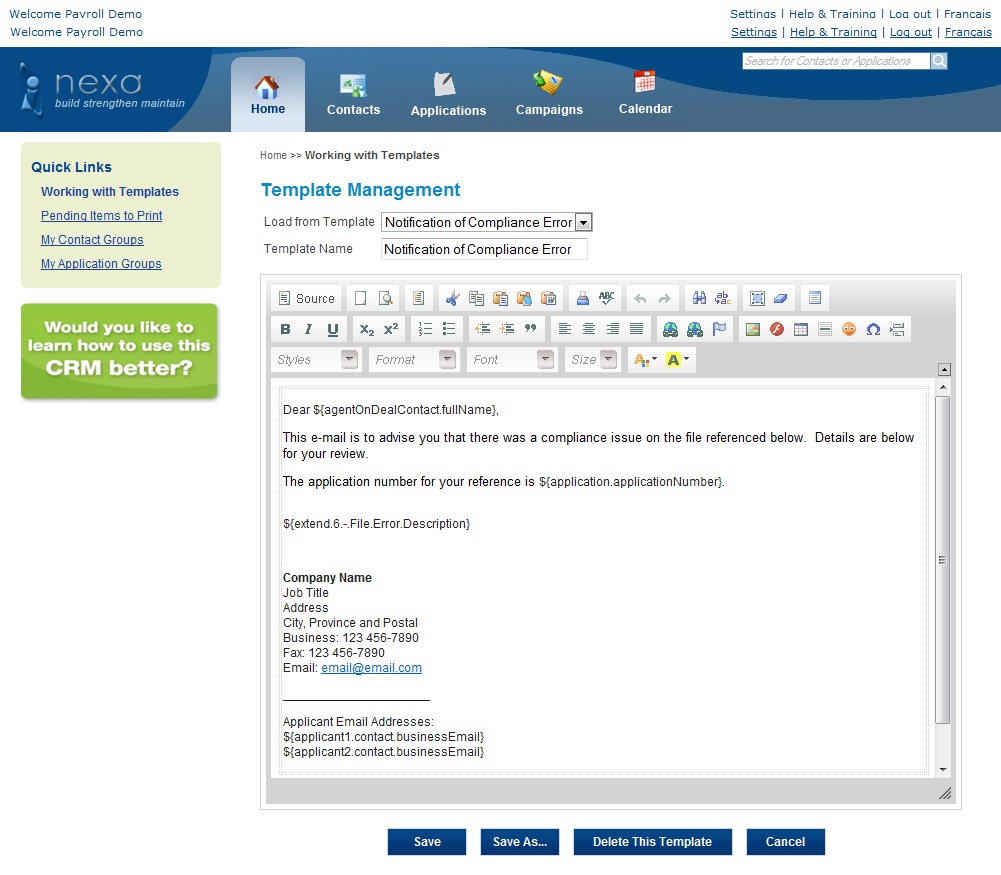
Task: Toggle italic formatting
Action: [x=309, y=329]
